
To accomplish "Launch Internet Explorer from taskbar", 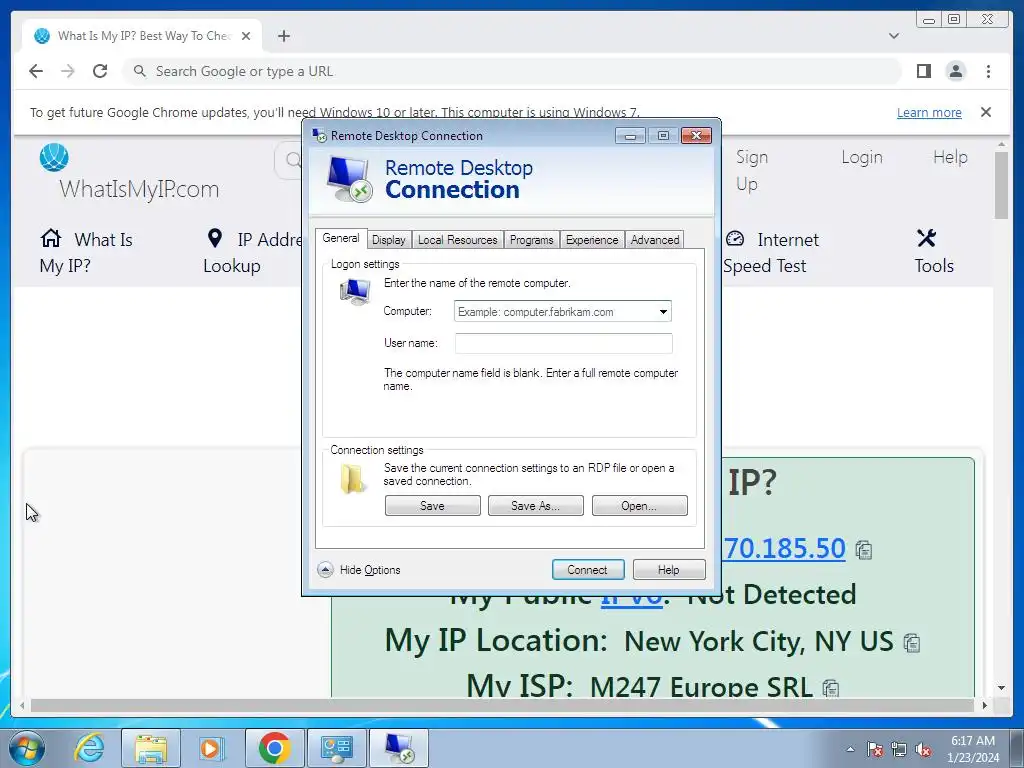I will (x=89, y=748).
